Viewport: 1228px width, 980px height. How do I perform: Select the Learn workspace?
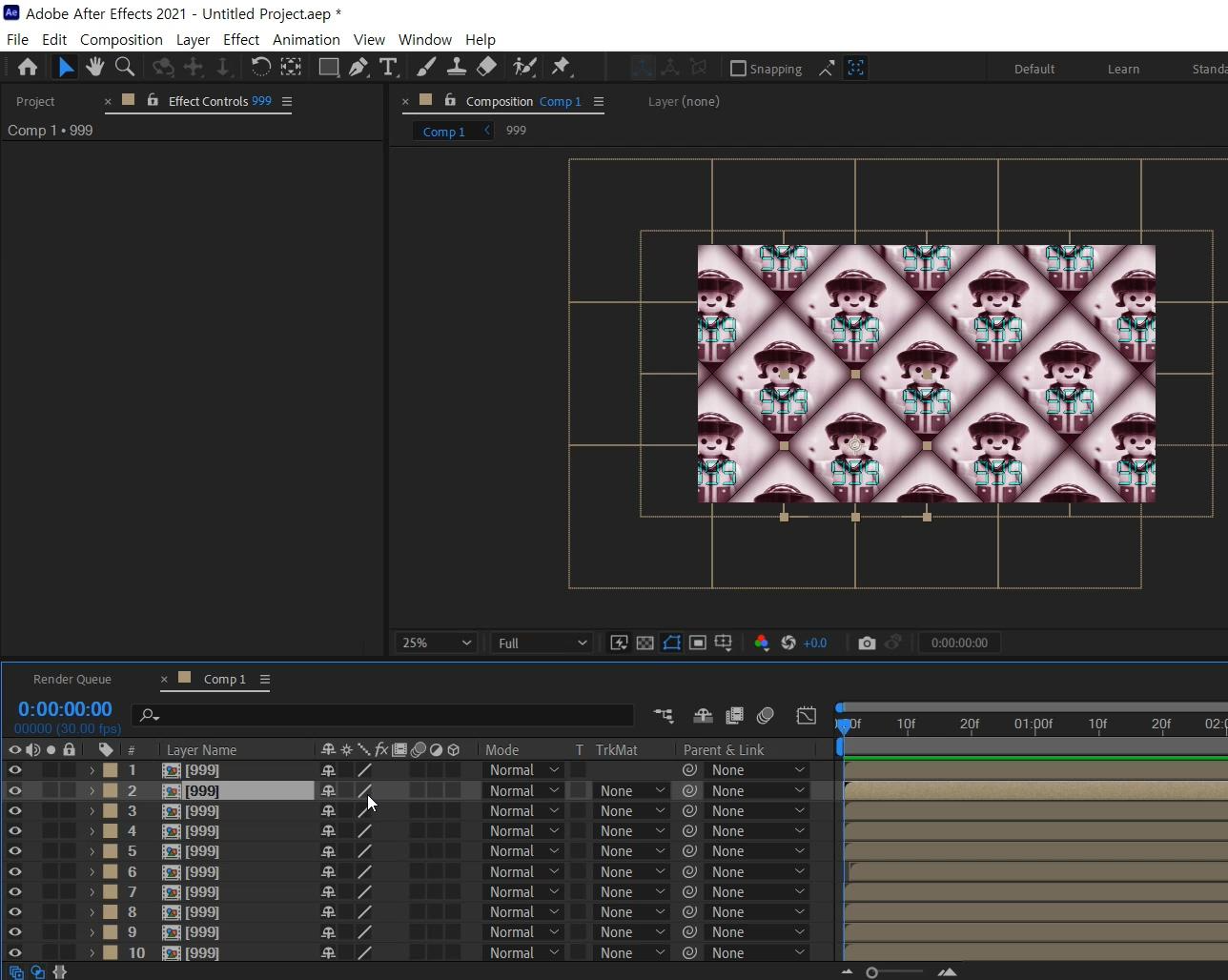point(1123,69)
